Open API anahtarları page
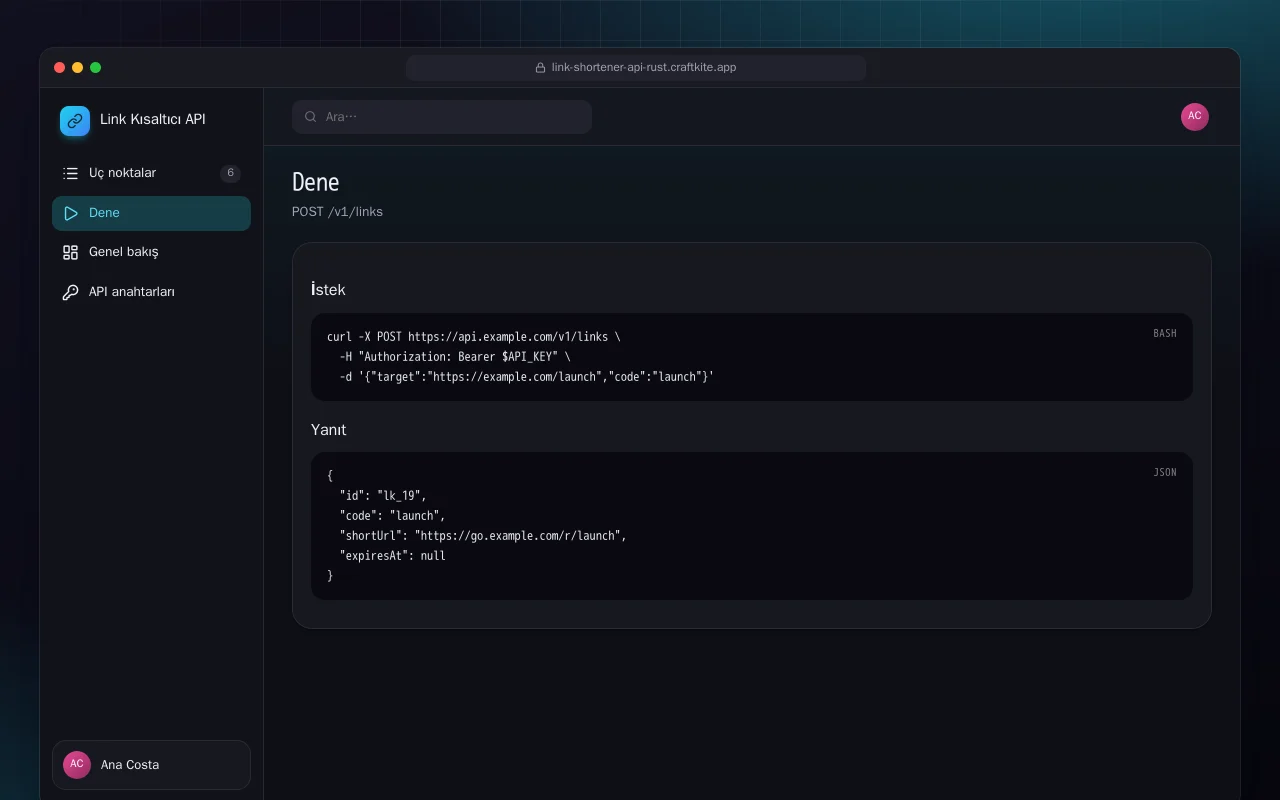 151,292
